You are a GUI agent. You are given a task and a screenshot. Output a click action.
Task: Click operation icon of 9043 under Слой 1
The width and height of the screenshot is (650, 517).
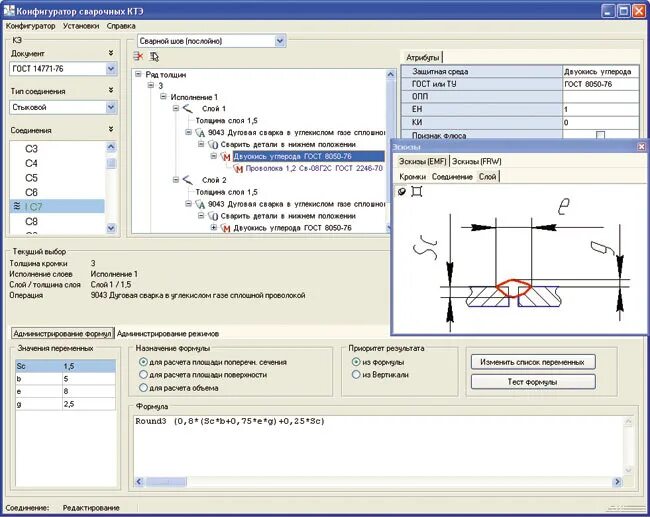[x=201, y=133]
